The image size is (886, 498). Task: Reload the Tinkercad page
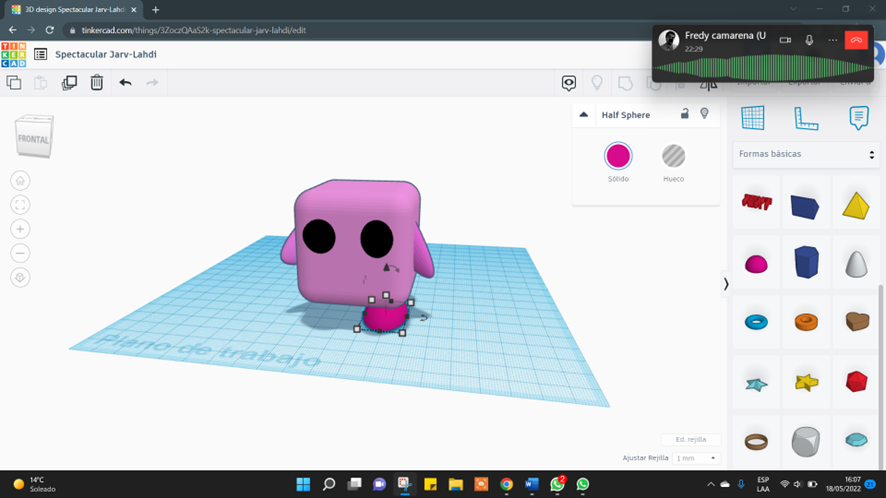tap(50, 30)
